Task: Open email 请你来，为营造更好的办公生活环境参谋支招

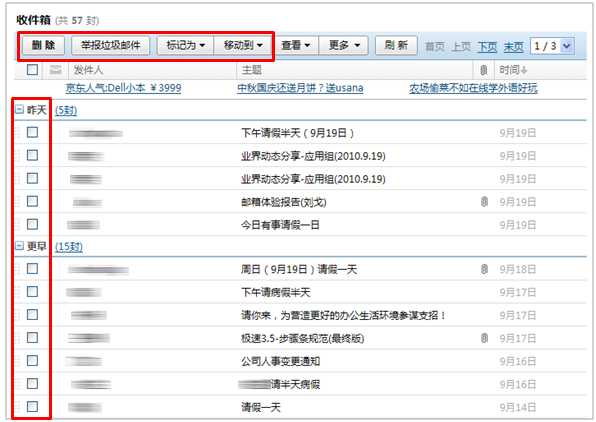Action: click(x=343, y=315)
